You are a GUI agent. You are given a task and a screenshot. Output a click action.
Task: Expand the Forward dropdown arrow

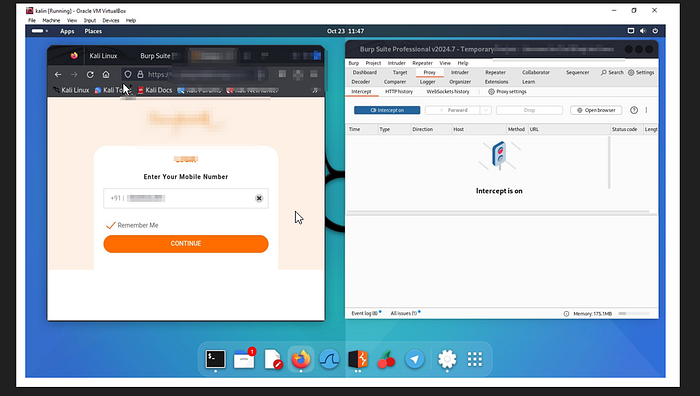[486, 110]
